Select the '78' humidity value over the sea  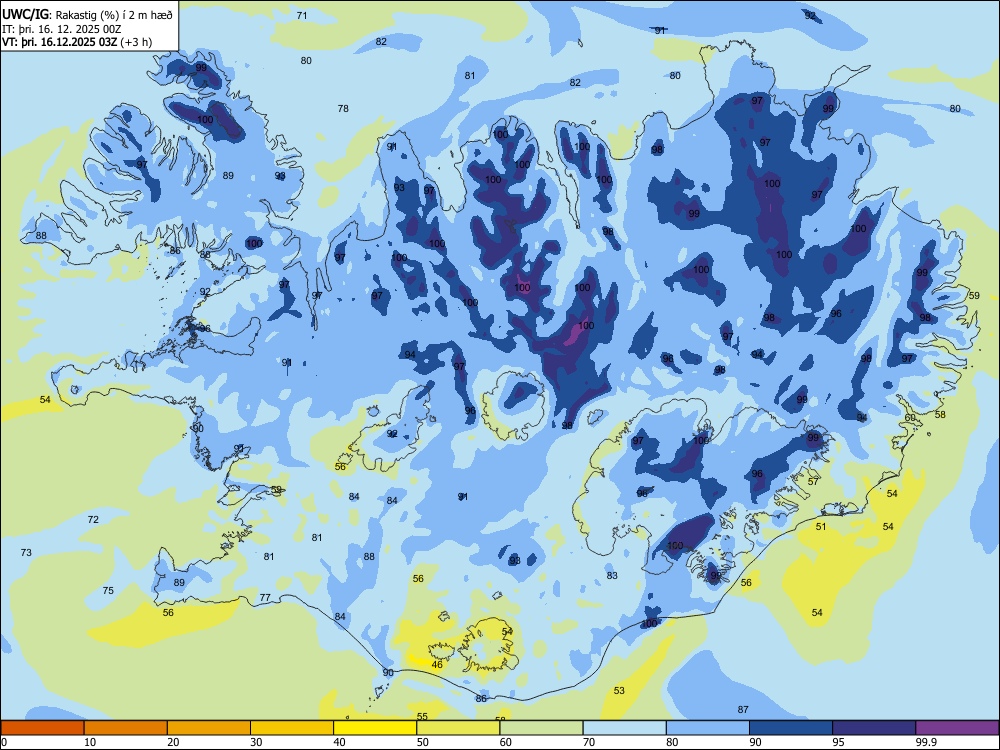coord(343,108)
